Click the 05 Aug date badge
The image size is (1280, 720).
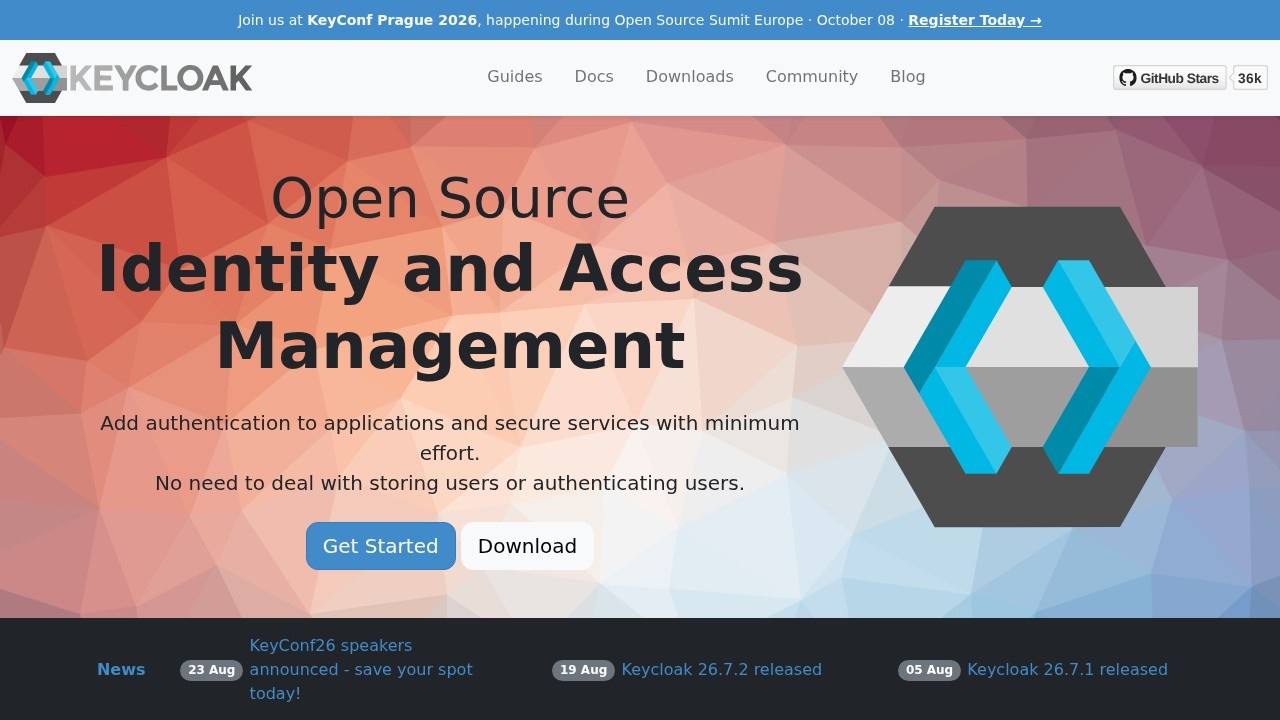pos(929,670)
